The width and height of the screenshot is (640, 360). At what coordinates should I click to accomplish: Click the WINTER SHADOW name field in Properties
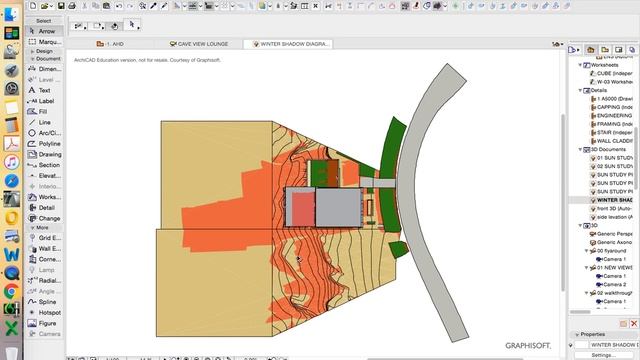[614, 345]
